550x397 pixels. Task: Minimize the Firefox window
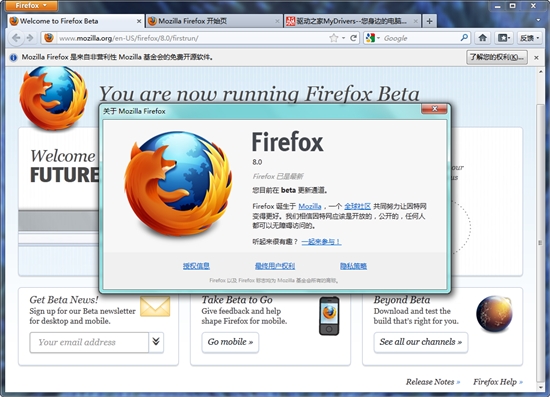pyautogui.click(x=497, y=6)
